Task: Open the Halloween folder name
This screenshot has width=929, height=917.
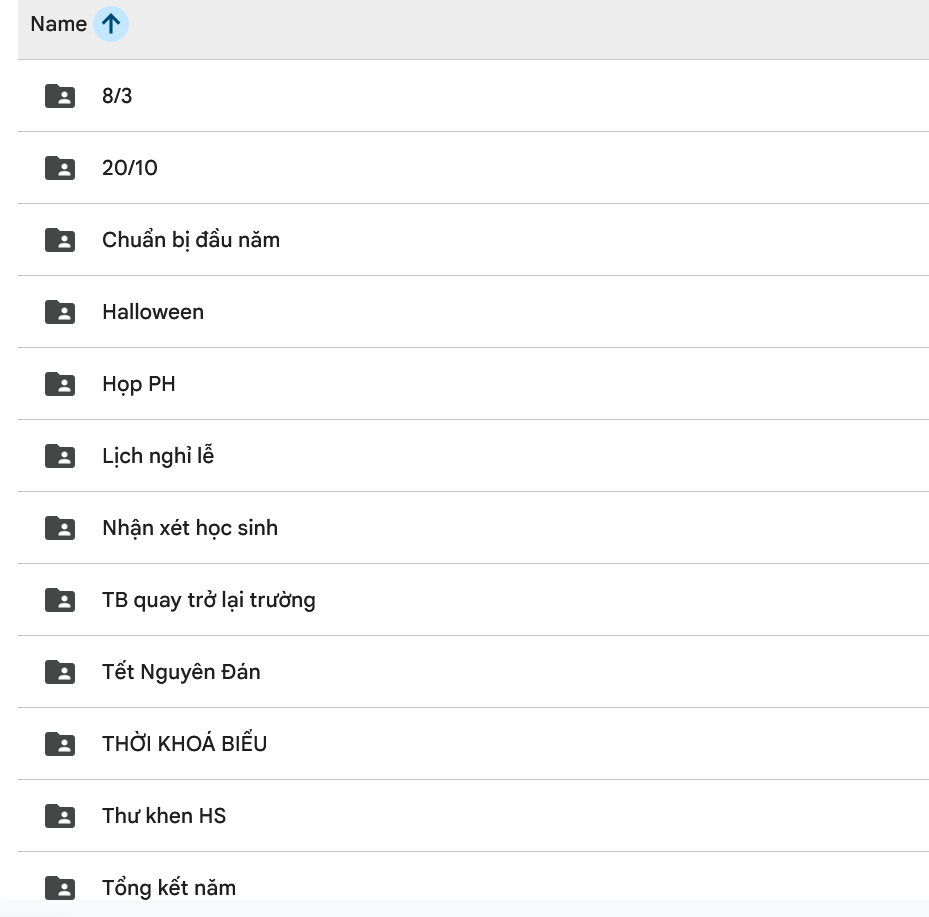Action: point(152,312)
